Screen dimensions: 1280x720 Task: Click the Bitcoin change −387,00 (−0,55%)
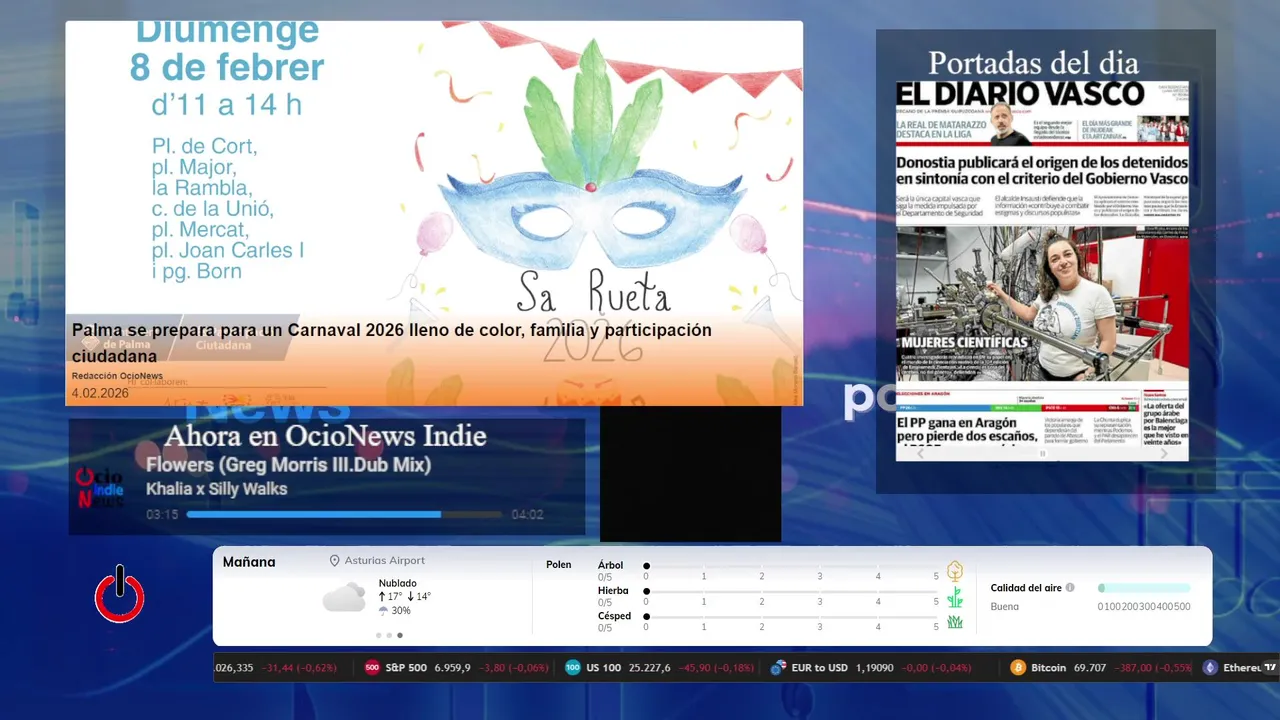pos(1153,667)
